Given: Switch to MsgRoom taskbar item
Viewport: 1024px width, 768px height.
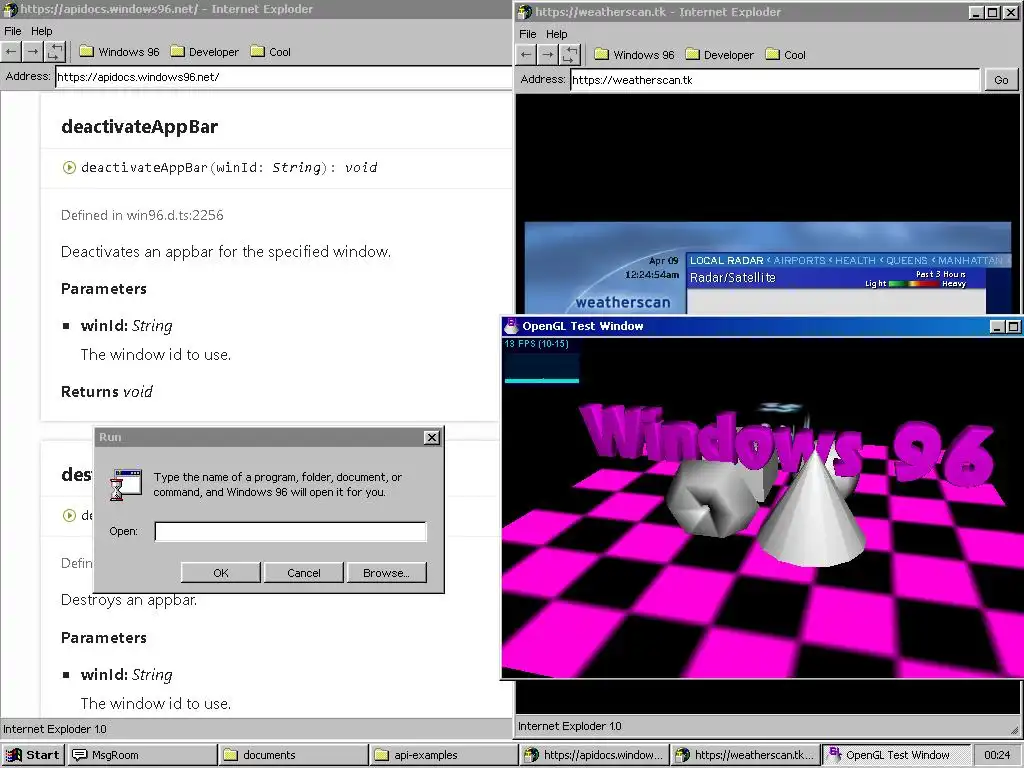Looking at the screenshot, I should (142, 755).
